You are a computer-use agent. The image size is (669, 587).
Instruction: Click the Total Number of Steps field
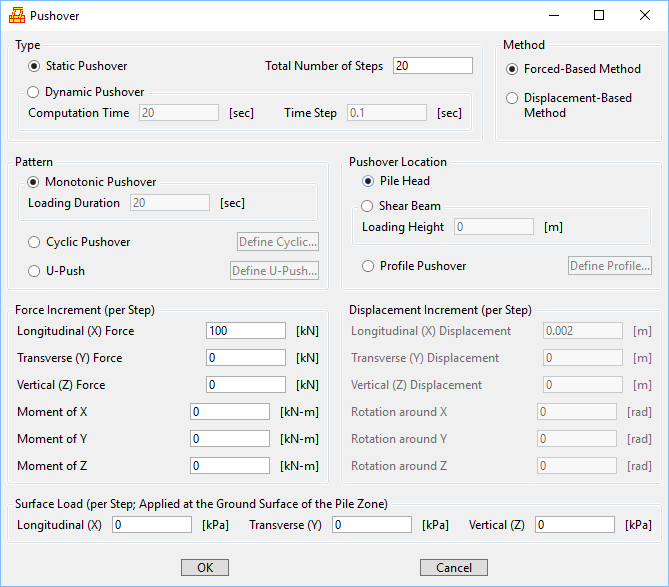[x=432, y=66]
